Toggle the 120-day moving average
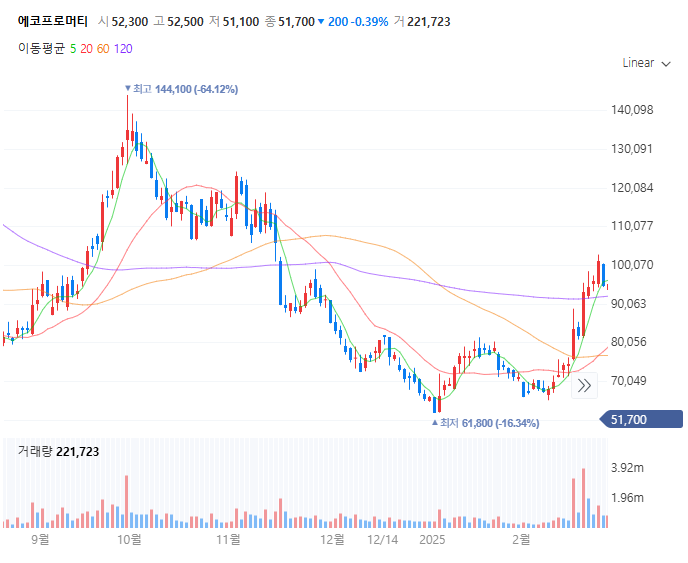 pyautogui.click(x=123, y=49)
